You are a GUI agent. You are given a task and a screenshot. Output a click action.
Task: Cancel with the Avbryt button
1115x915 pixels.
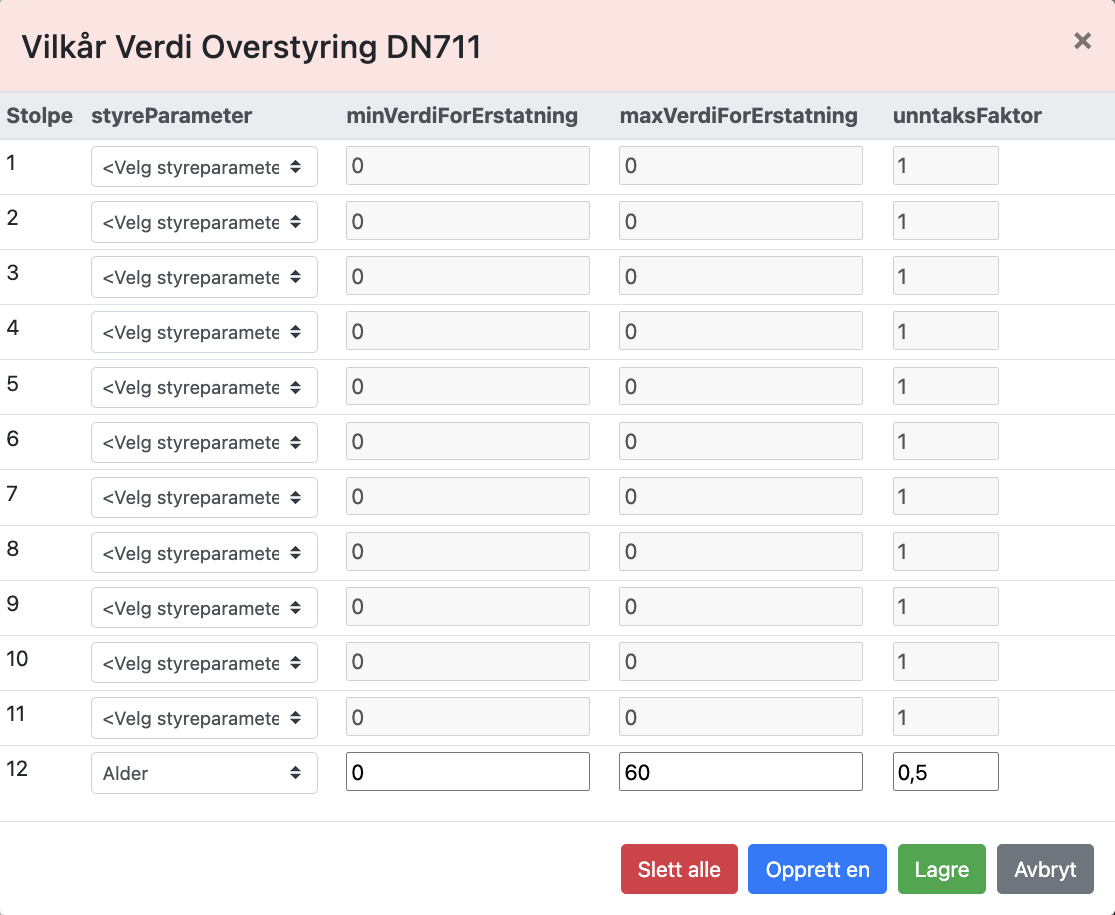(1045, 869)
